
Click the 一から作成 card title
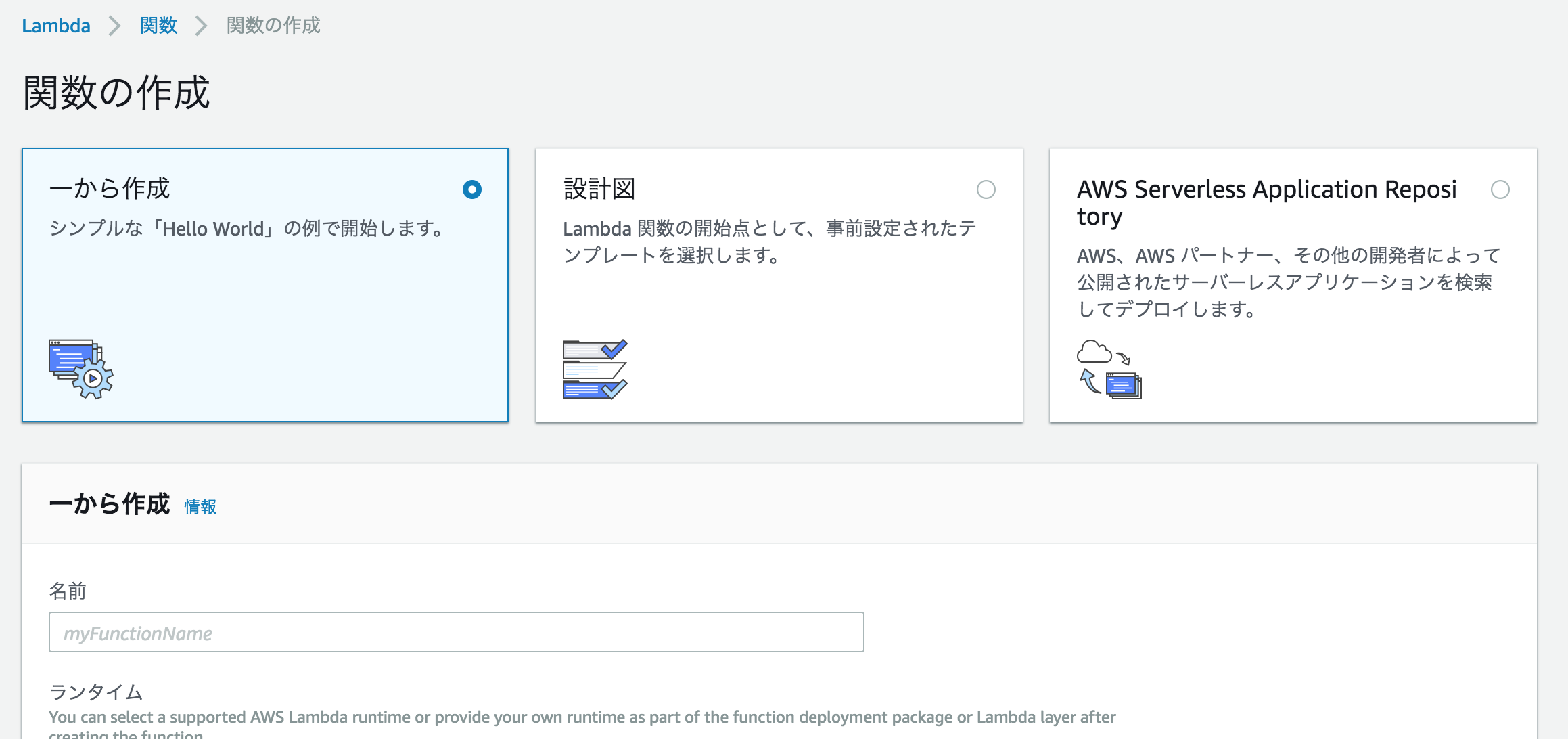[110, 189]
